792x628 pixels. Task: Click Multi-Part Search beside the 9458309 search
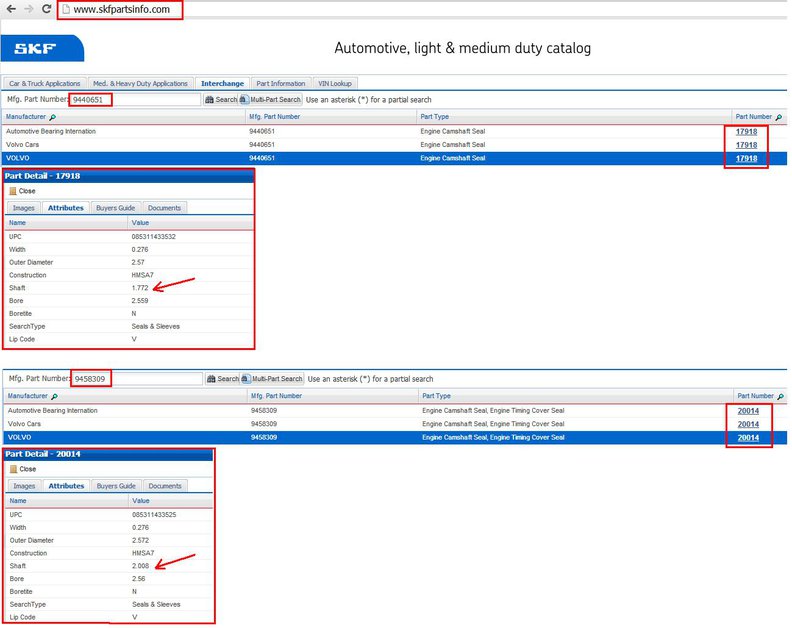(272, 379)
